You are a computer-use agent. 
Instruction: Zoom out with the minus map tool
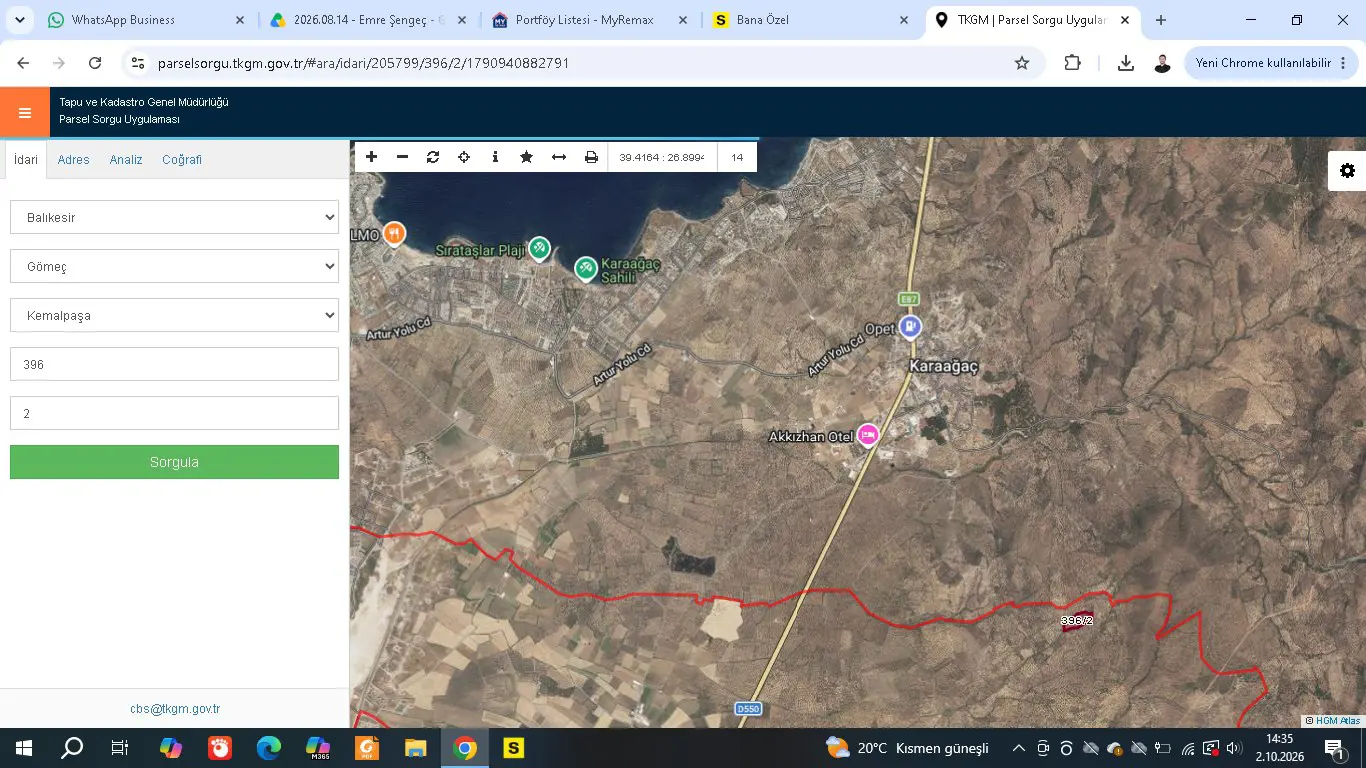[x=402, y=157]
